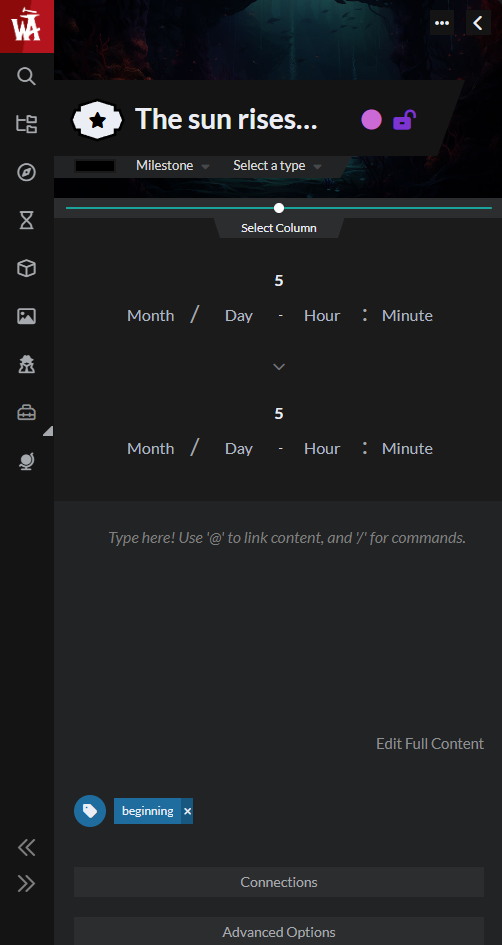Image resolution: width=502 pixels, height=945 pixels.
Task: Pick the pink circle color swatch
Action: (x=371, y=119)
